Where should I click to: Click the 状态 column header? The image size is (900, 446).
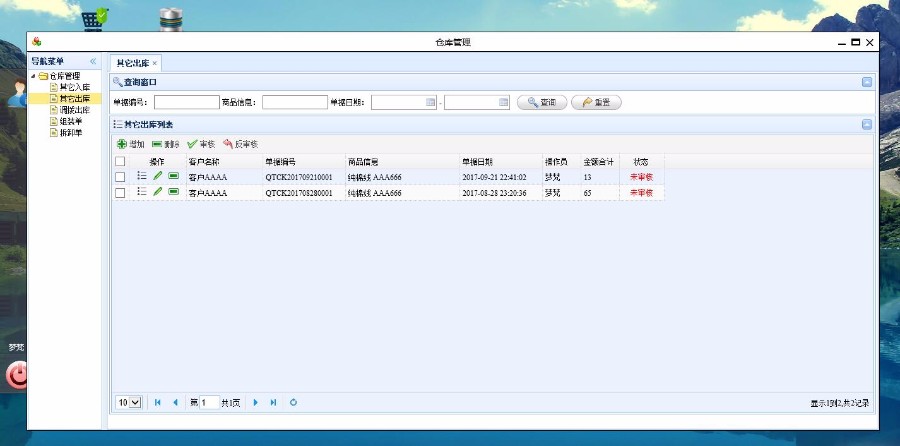click(x=642, y=162)
